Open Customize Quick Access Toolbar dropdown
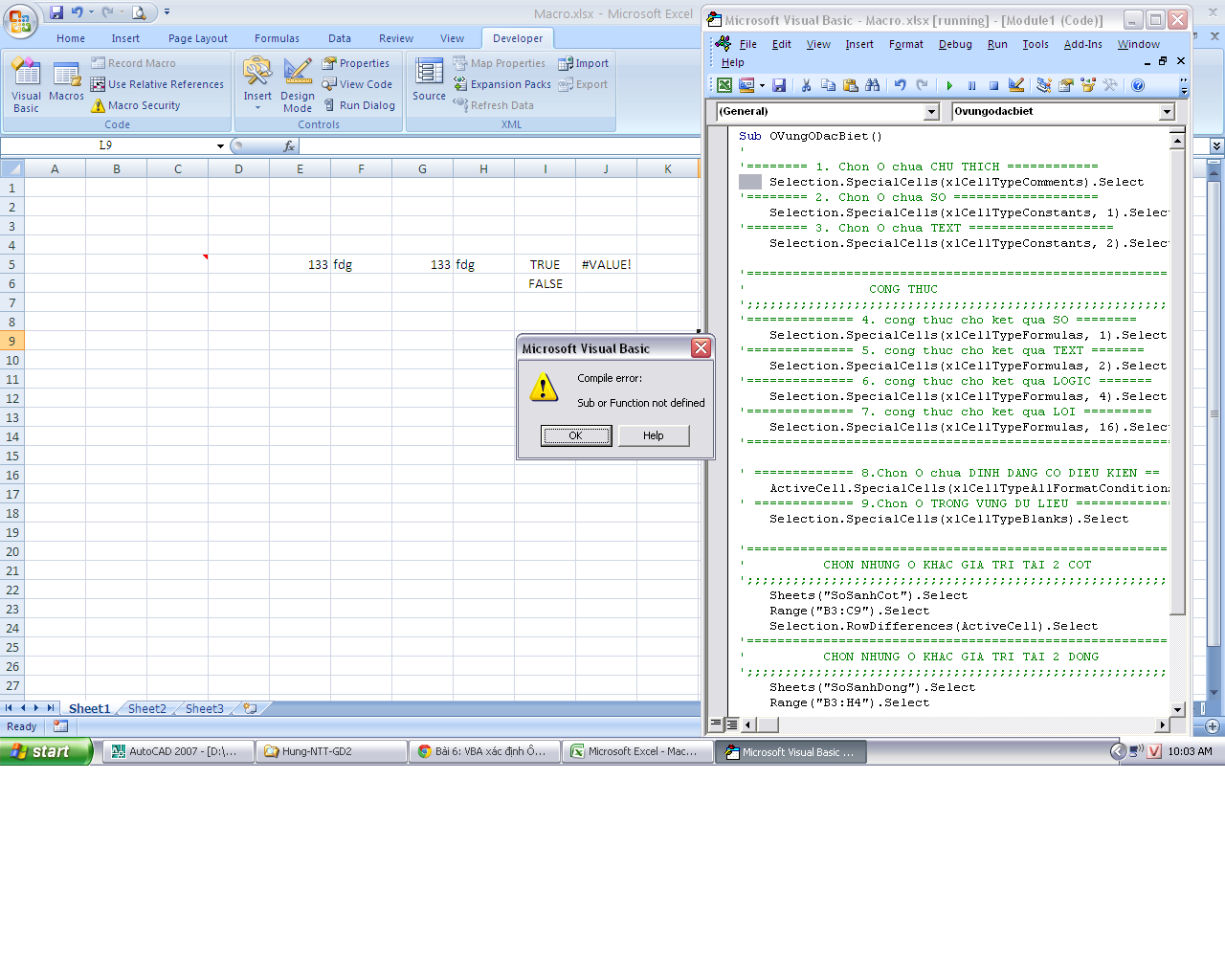1225x980 pixels. click(167, 12)
